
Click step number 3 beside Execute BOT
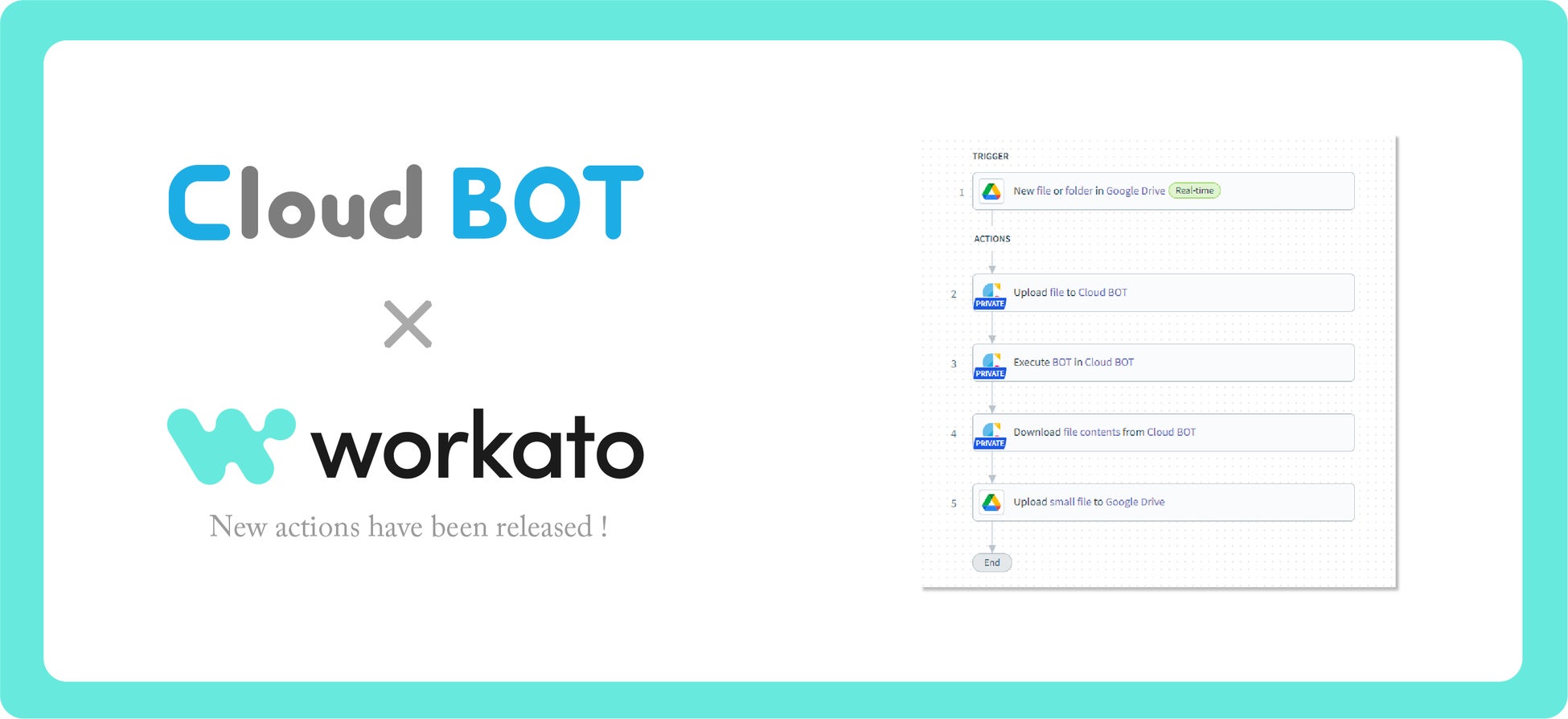[x=954, y=364]
